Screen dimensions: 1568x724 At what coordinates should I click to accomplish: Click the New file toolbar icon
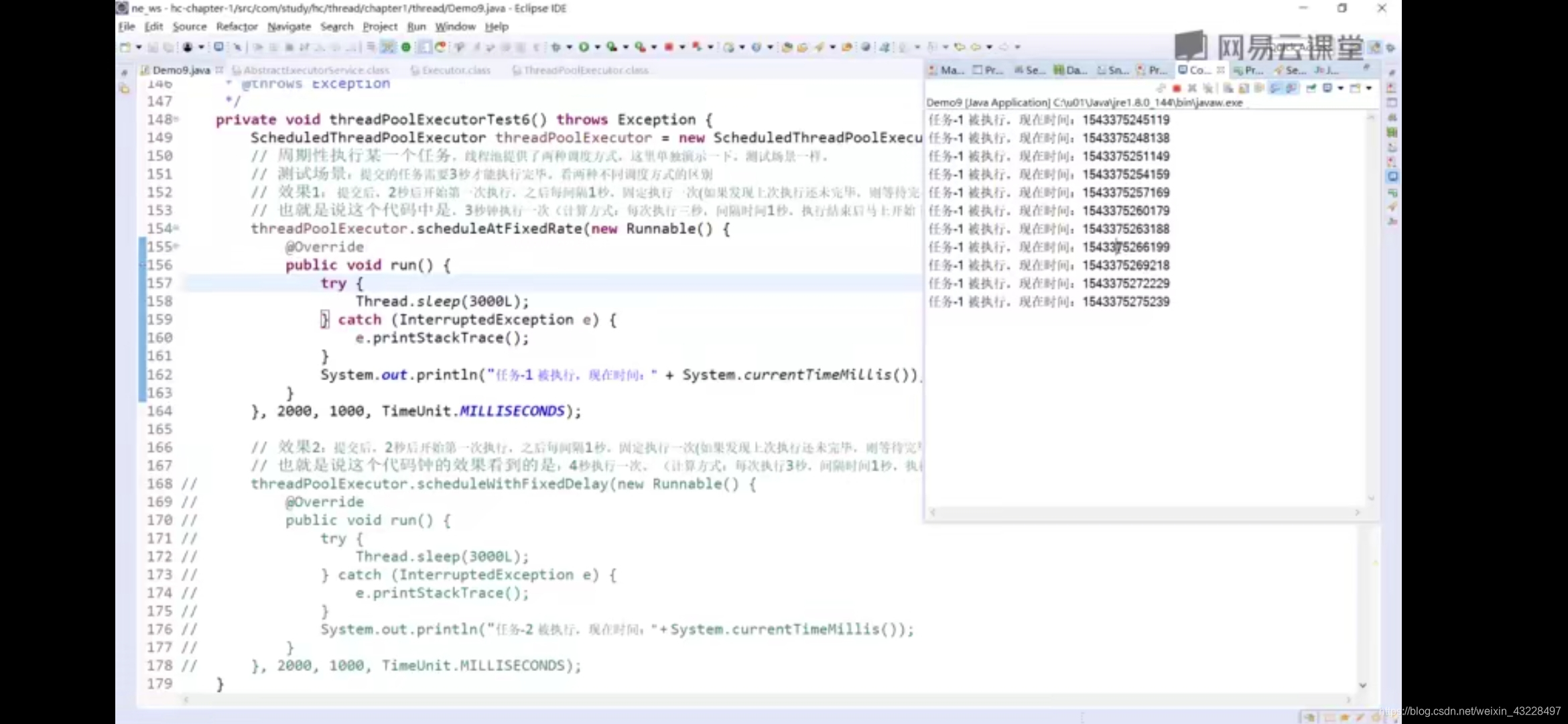pyautogui.click(x=125, y=47)
